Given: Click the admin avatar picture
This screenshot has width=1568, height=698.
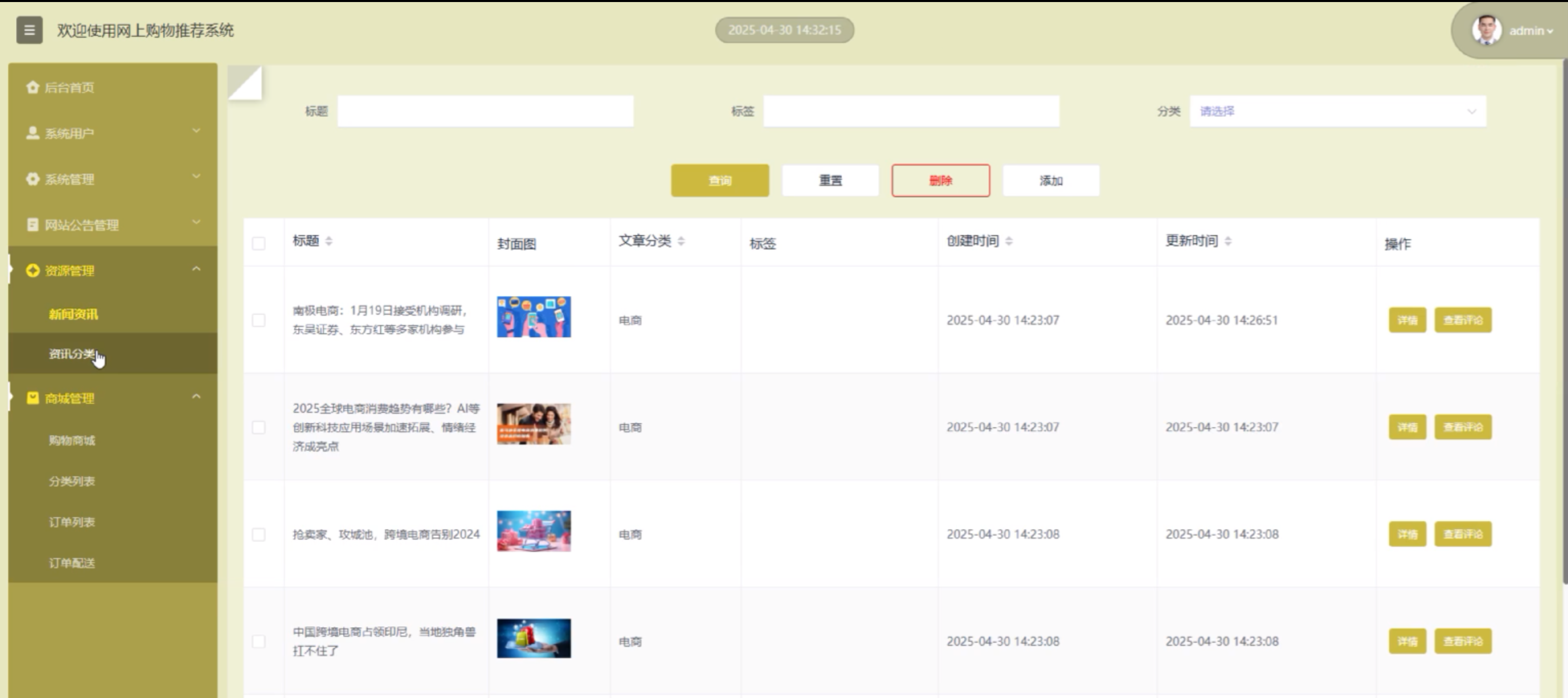Looking at the screenshot, I should tap(1486, 30).
